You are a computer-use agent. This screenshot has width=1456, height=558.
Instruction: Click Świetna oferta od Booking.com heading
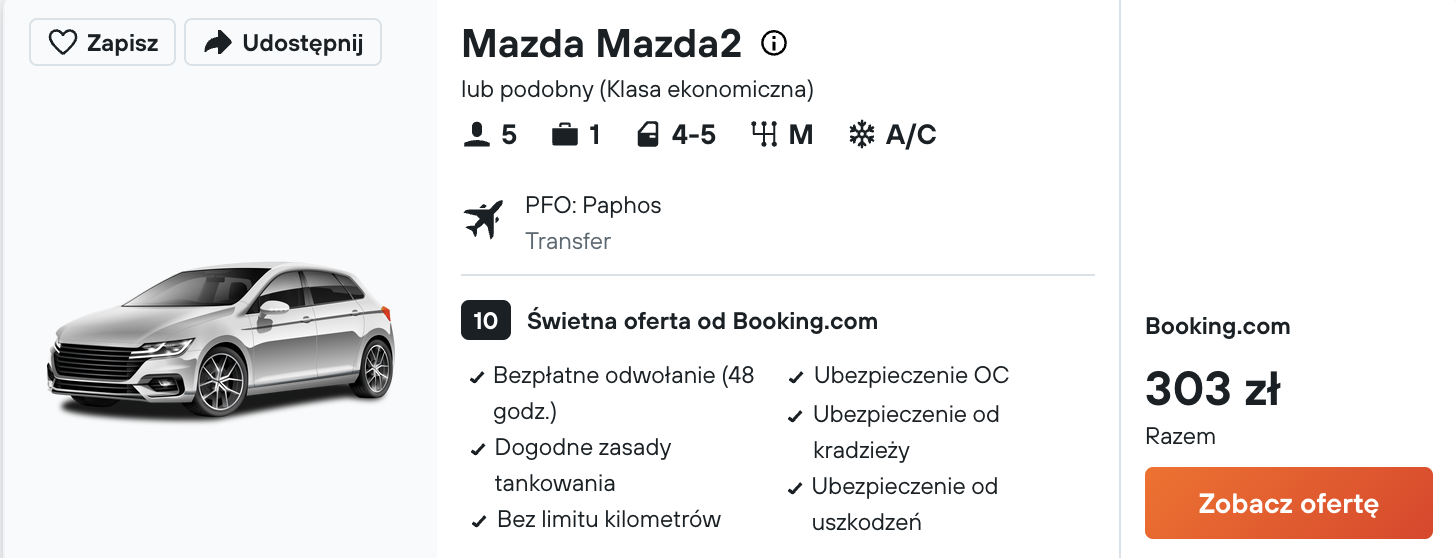tap(702, 321)
